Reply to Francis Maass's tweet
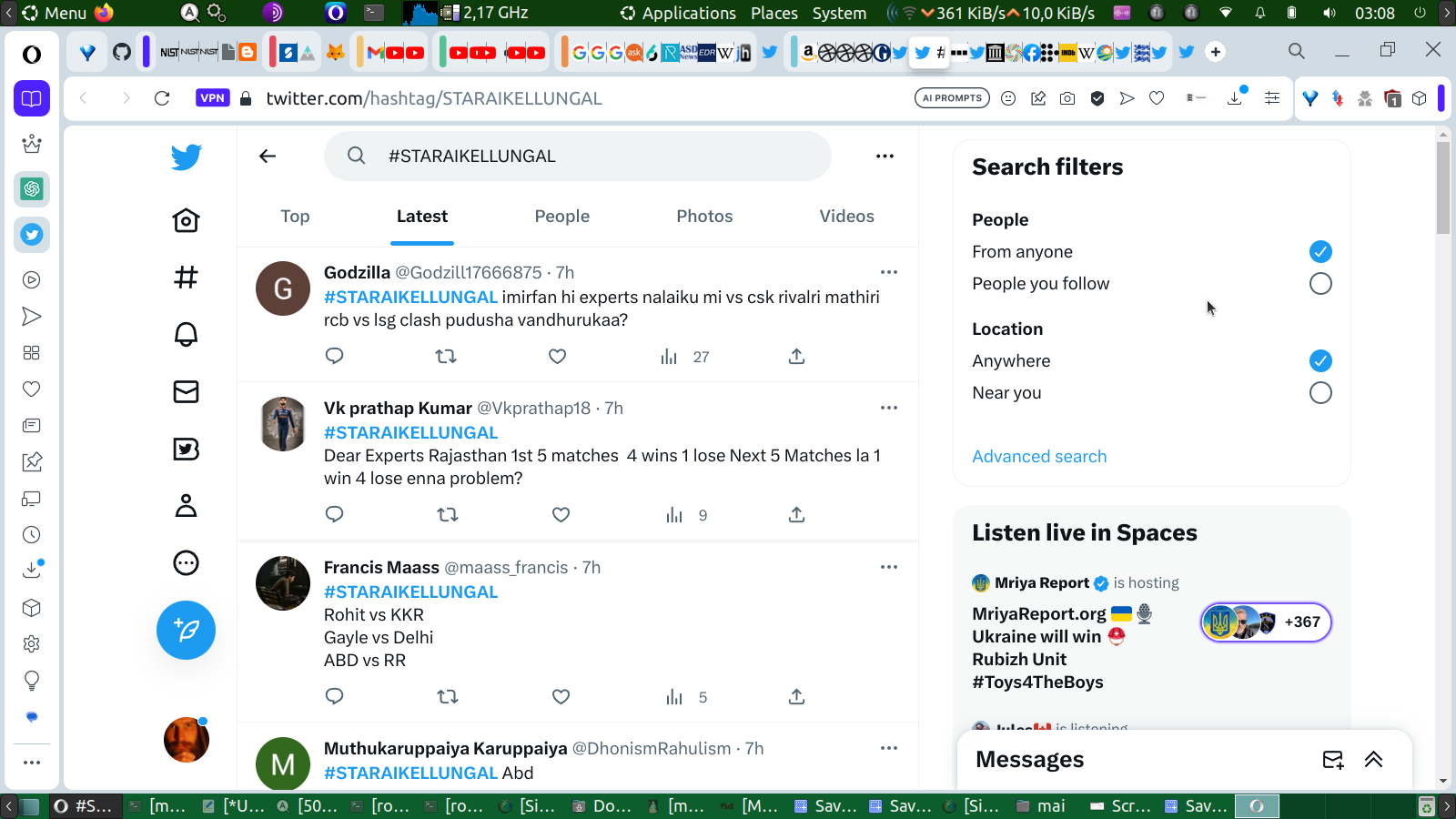 pos(334,696)
